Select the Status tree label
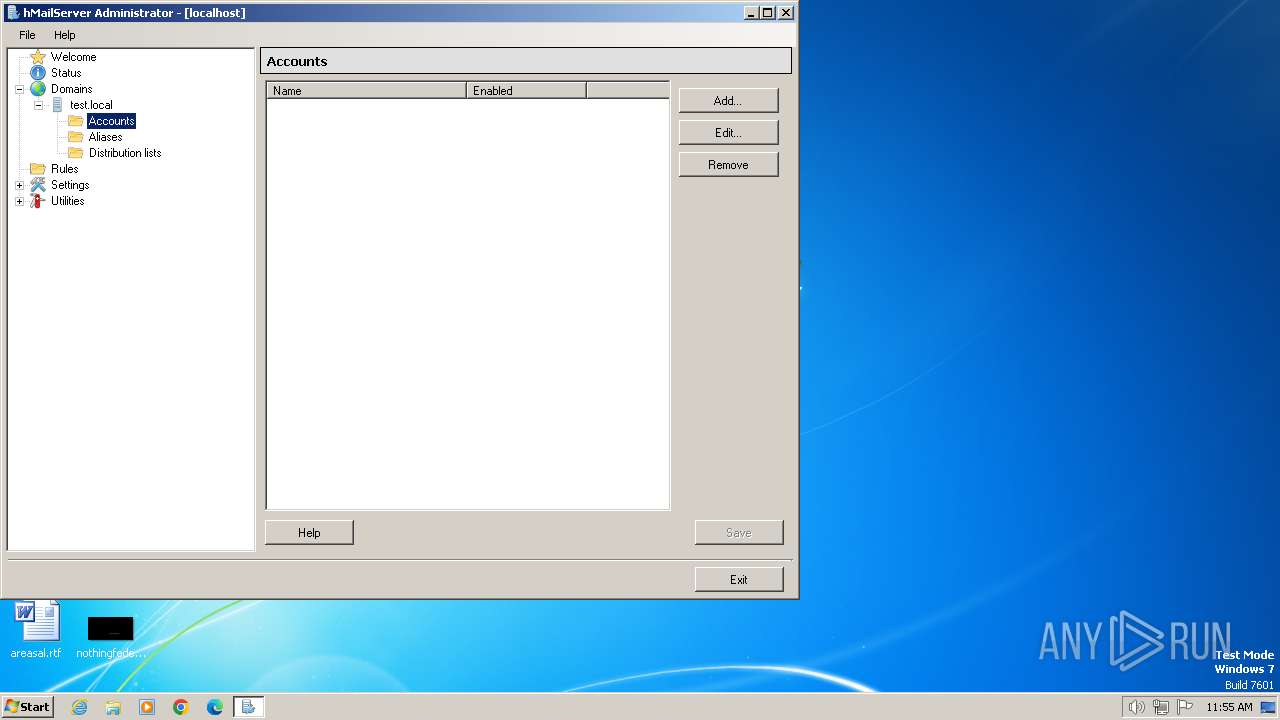The image size is (1280, 720). (66, 73)
